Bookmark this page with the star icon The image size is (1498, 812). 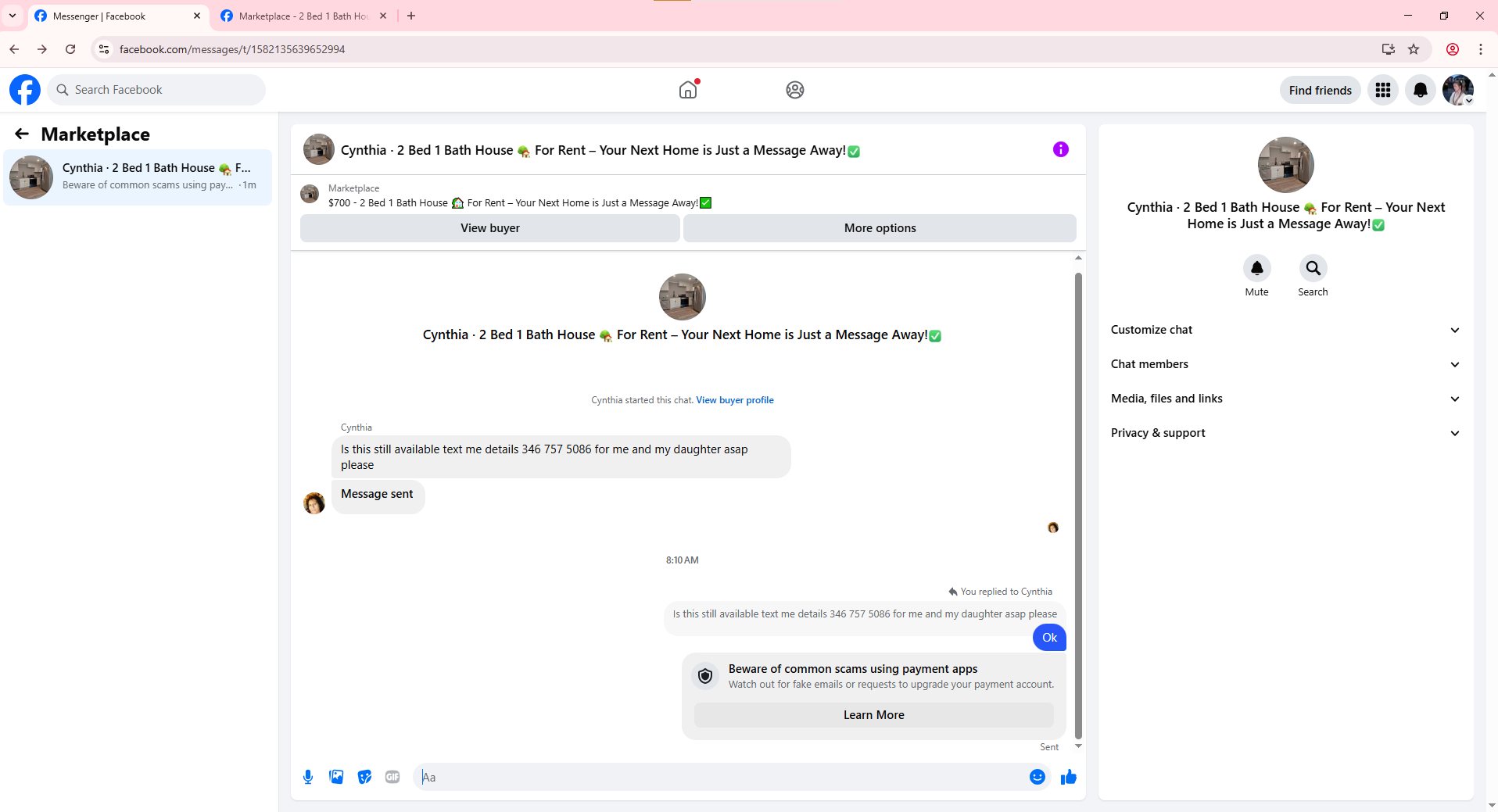coord(1414,49)
